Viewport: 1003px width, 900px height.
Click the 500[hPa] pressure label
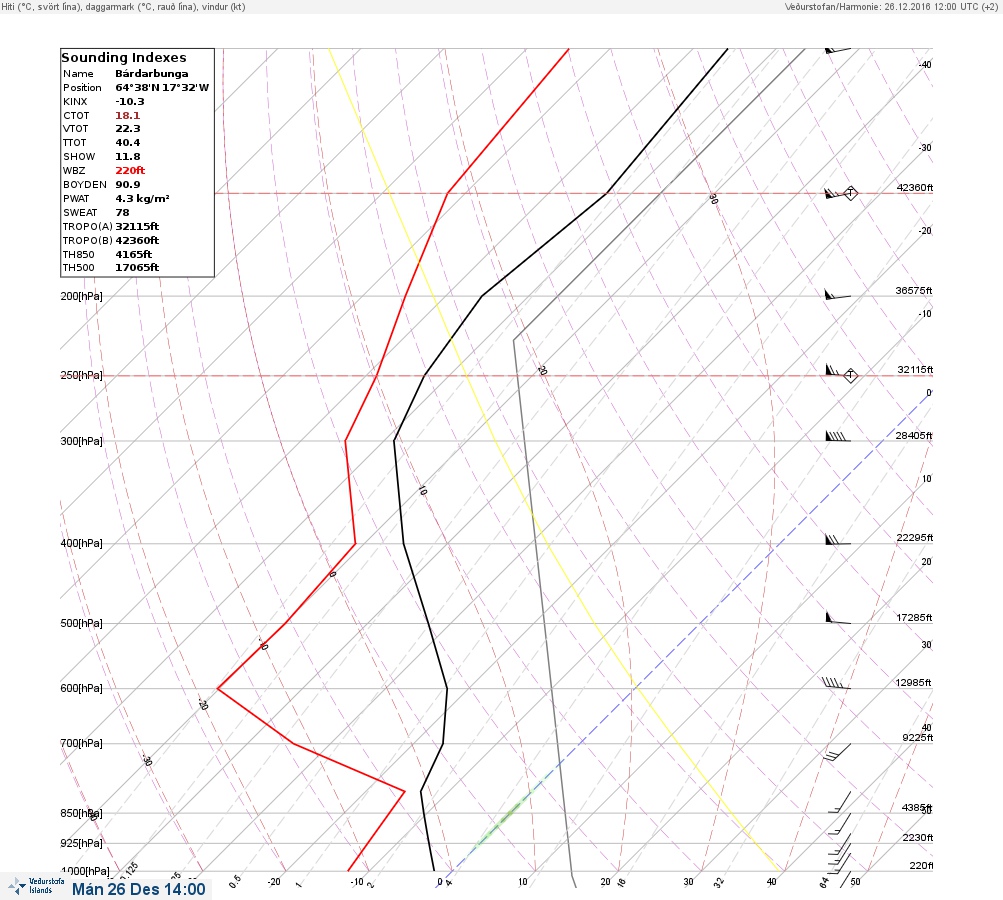[81, 624]
